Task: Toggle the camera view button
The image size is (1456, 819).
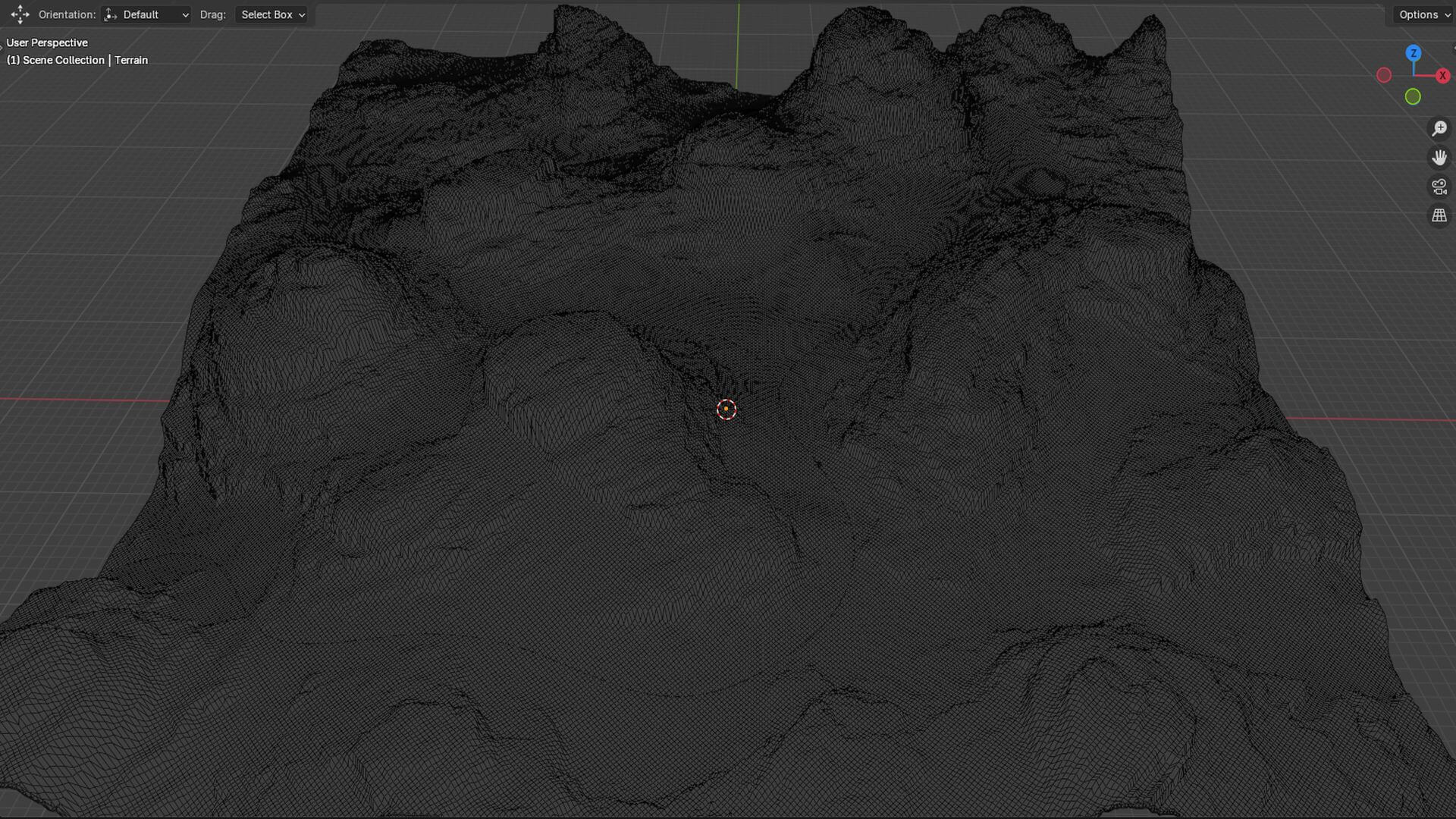Action: [1439, 187]
